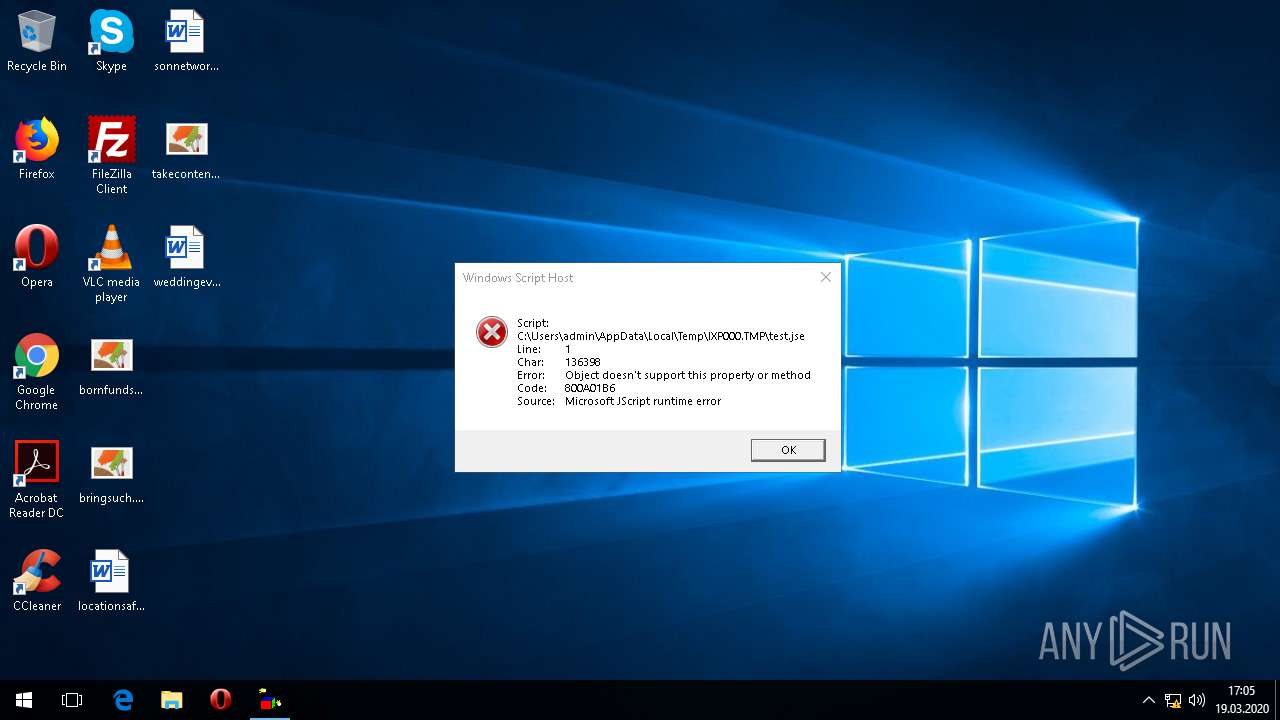This screenshot has height=720, width=1280.
Task: Select the CCleaner desktop shortcut
Action: (37, 581)
